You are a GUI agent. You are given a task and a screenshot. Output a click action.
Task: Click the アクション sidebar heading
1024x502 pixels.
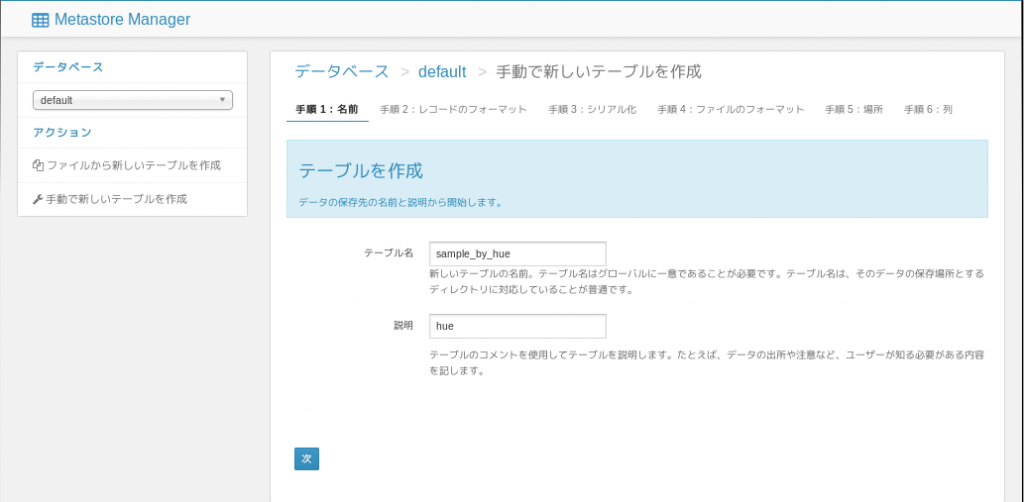(x=62, y=133)
